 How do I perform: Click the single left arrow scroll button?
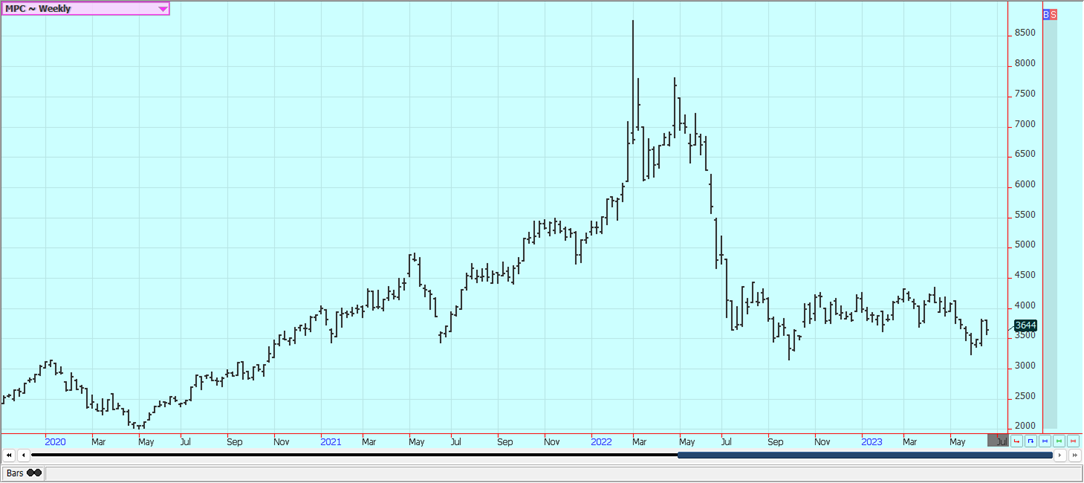pos(24,455)
